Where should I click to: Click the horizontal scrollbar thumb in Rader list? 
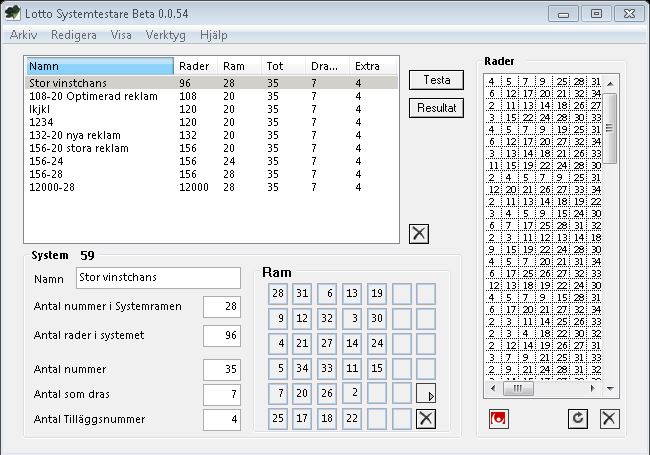pyautogui.click(x=524, y=389)
